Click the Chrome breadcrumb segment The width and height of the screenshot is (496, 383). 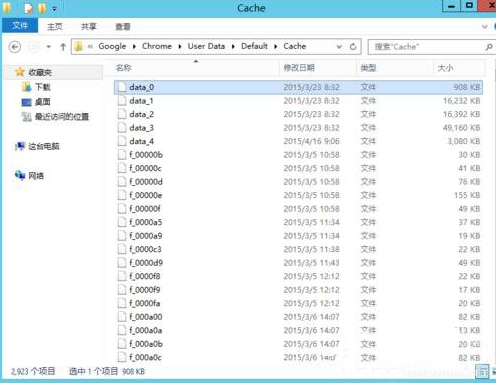pyautogui.click(x=157, y=46)
